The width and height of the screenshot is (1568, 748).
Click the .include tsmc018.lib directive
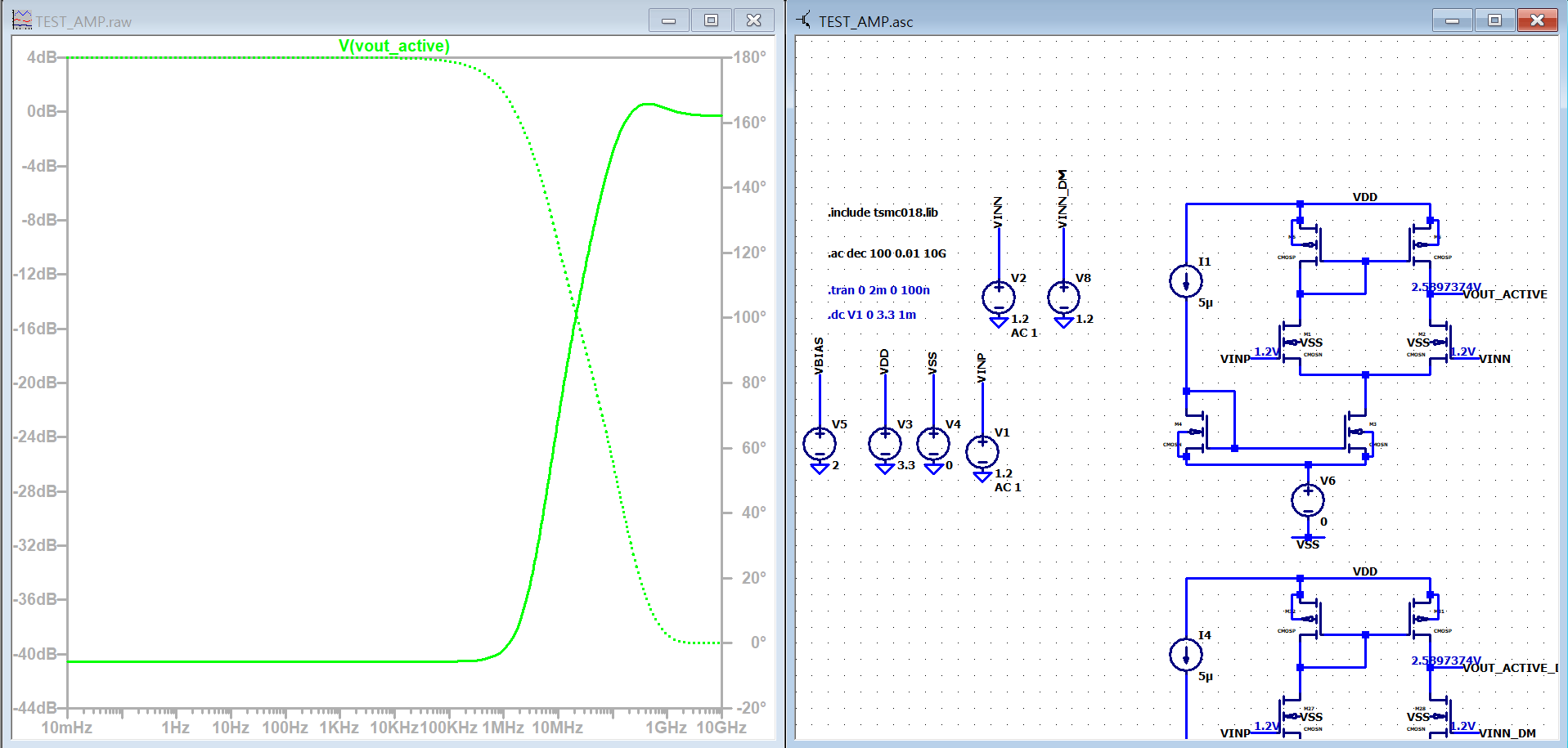(883, 213)
